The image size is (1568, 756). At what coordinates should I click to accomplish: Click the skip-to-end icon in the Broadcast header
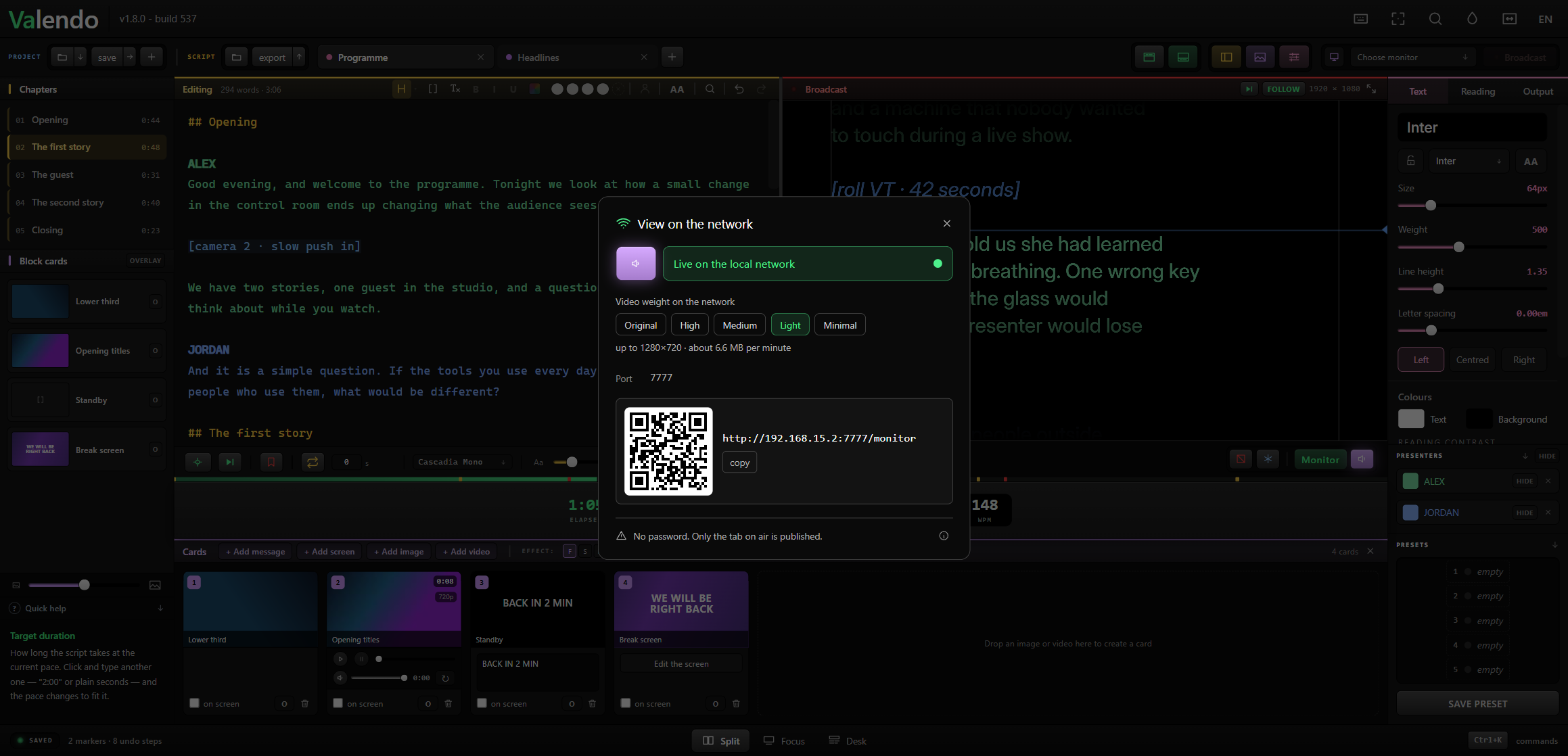pos(1249,89)
